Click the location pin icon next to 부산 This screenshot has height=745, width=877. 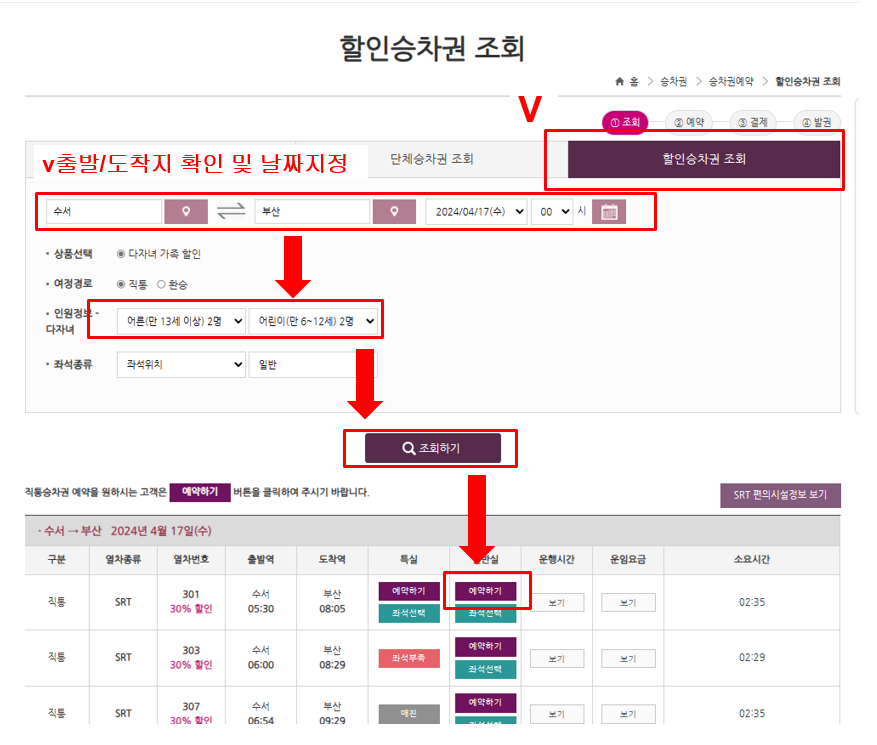coord(394,211)
